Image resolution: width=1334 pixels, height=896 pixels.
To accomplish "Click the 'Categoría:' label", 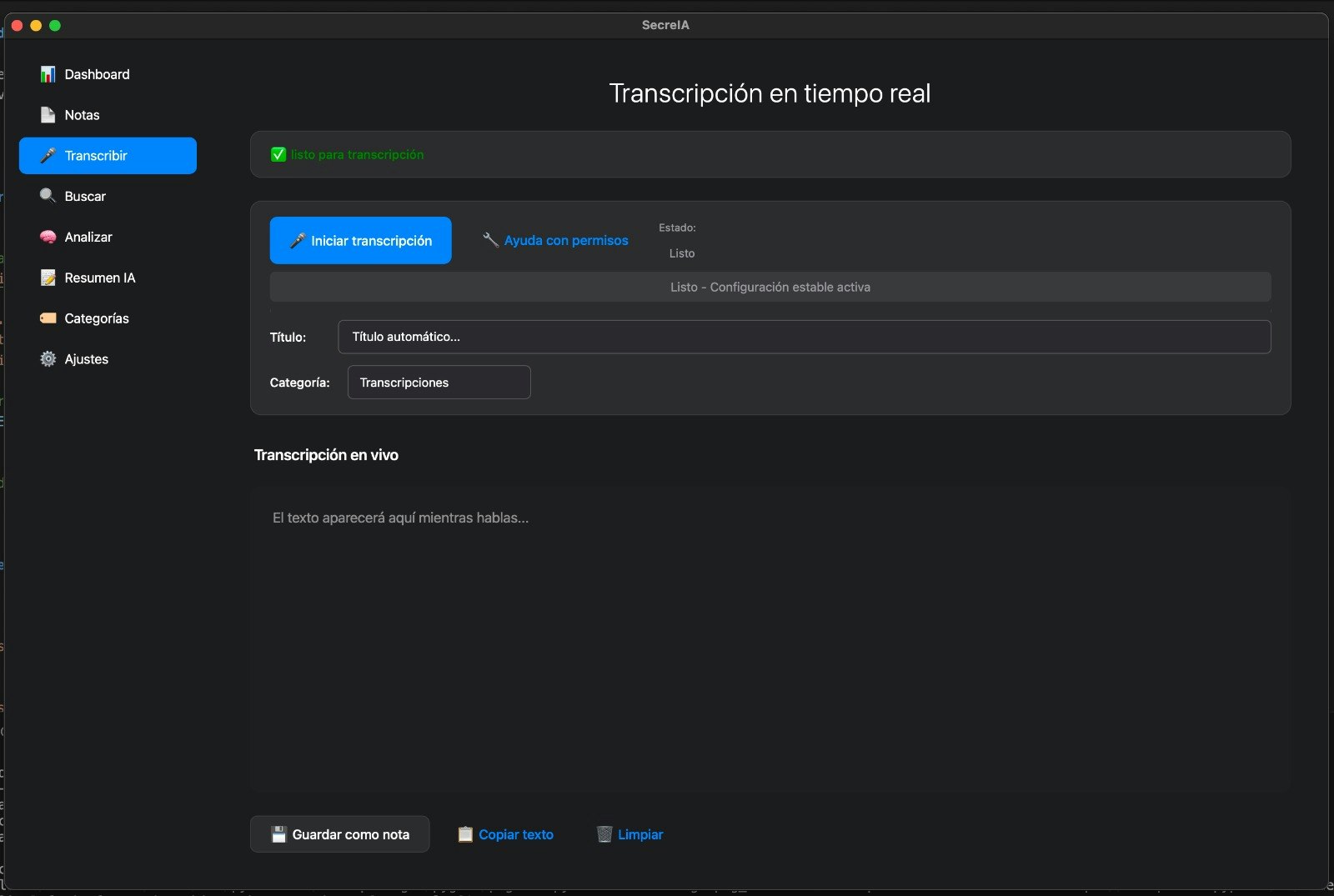I will pos(299,383).
